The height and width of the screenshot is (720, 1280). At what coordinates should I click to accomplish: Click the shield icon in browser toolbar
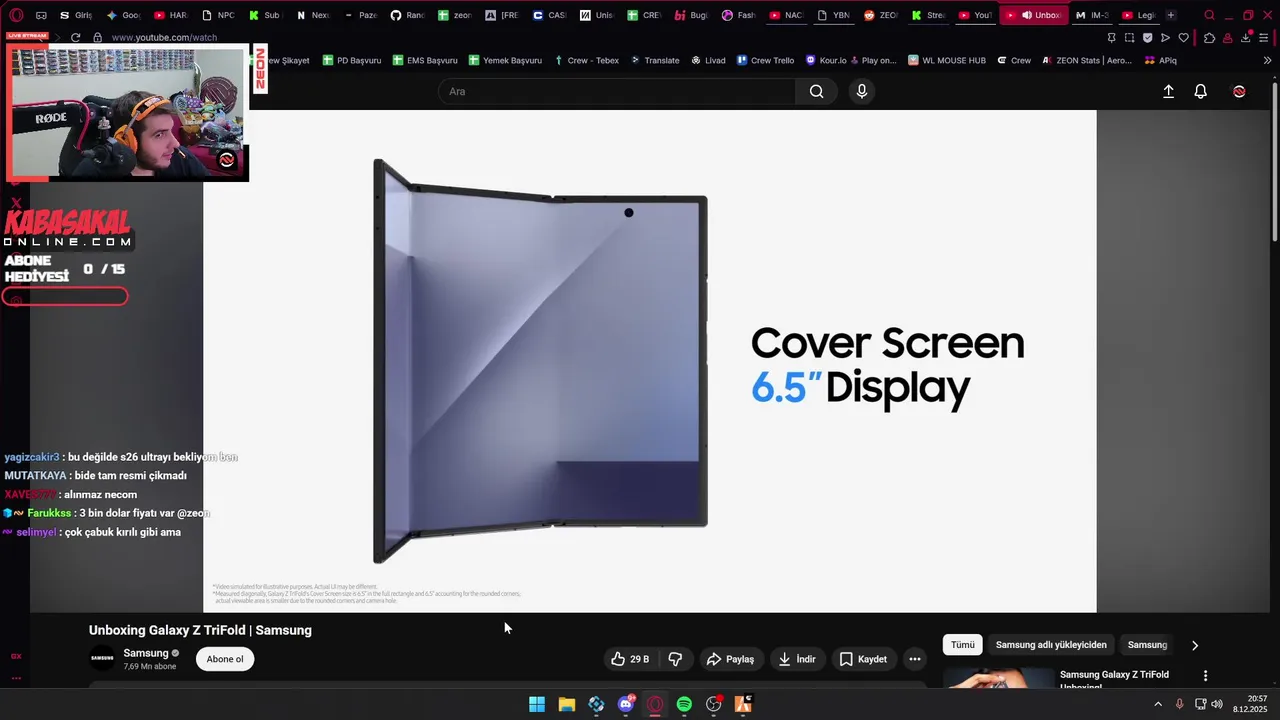tap(1147, 38)
